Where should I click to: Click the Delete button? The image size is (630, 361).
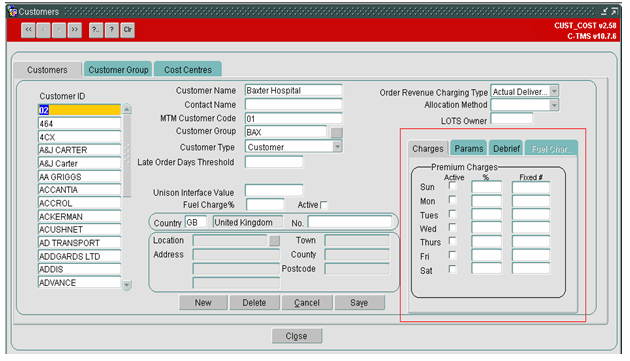(254, 302)
